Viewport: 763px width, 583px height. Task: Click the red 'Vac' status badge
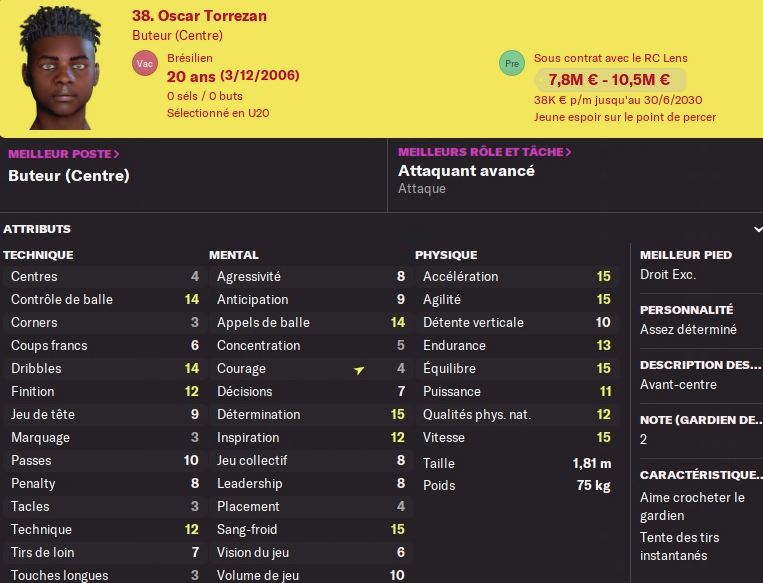pyautogui.click(x=144, y=64)
